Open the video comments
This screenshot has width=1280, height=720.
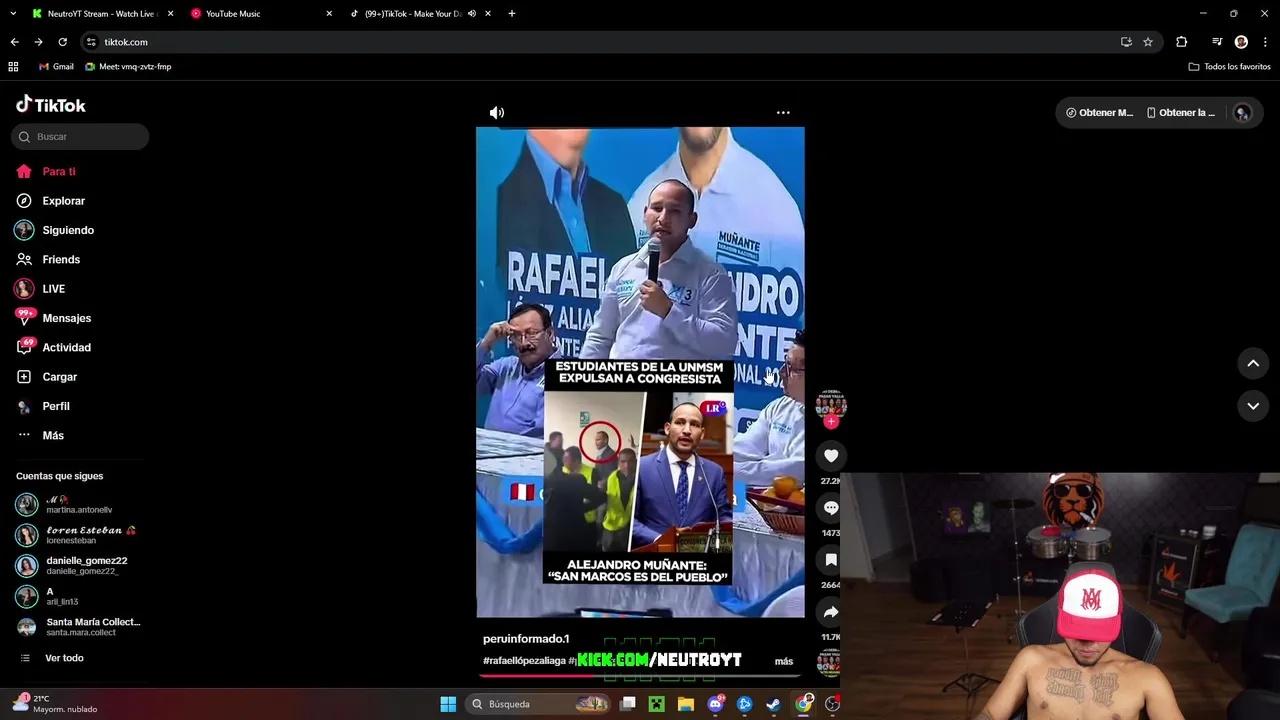point(831,508)
